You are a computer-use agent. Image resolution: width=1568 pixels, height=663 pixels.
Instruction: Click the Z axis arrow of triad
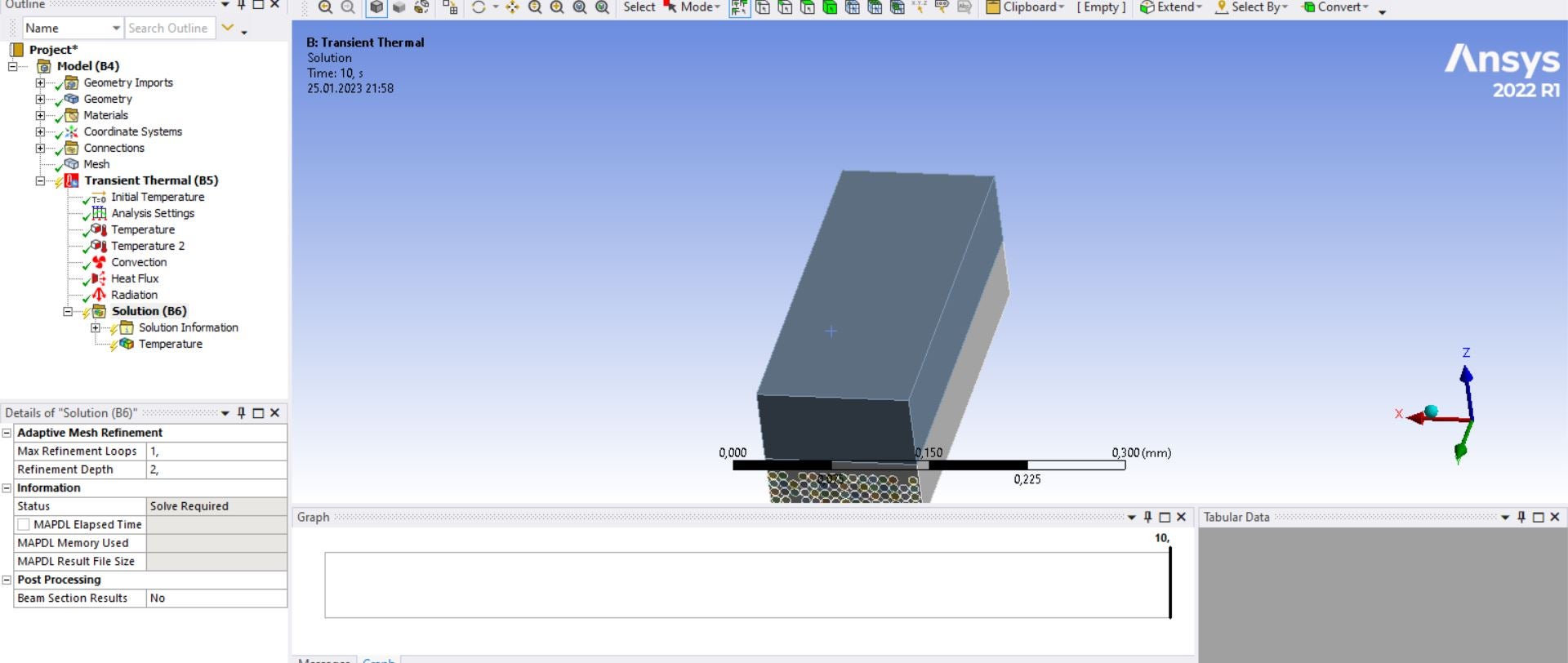[1467, 376]
